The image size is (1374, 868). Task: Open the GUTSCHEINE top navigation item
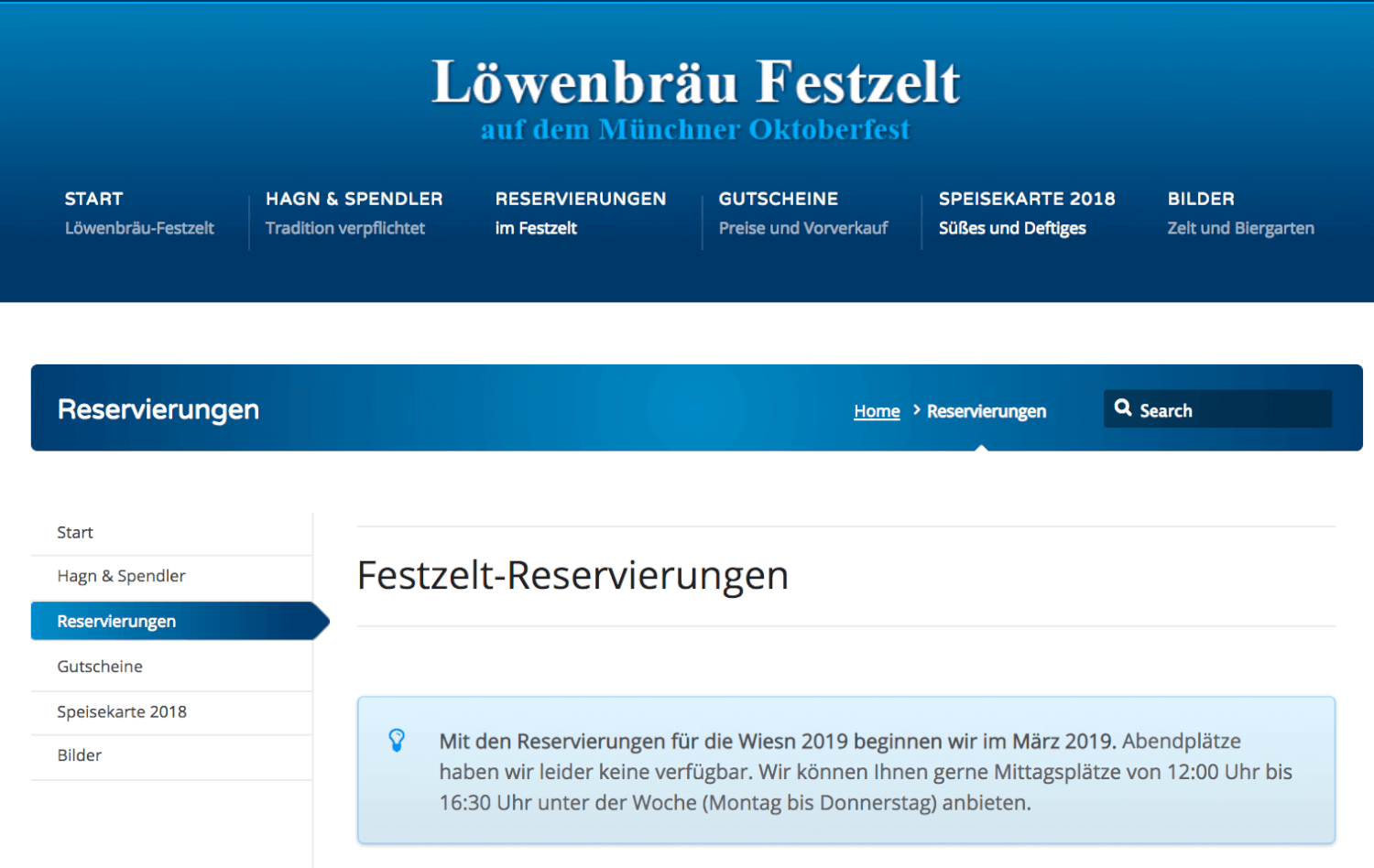tap(803, 213)
